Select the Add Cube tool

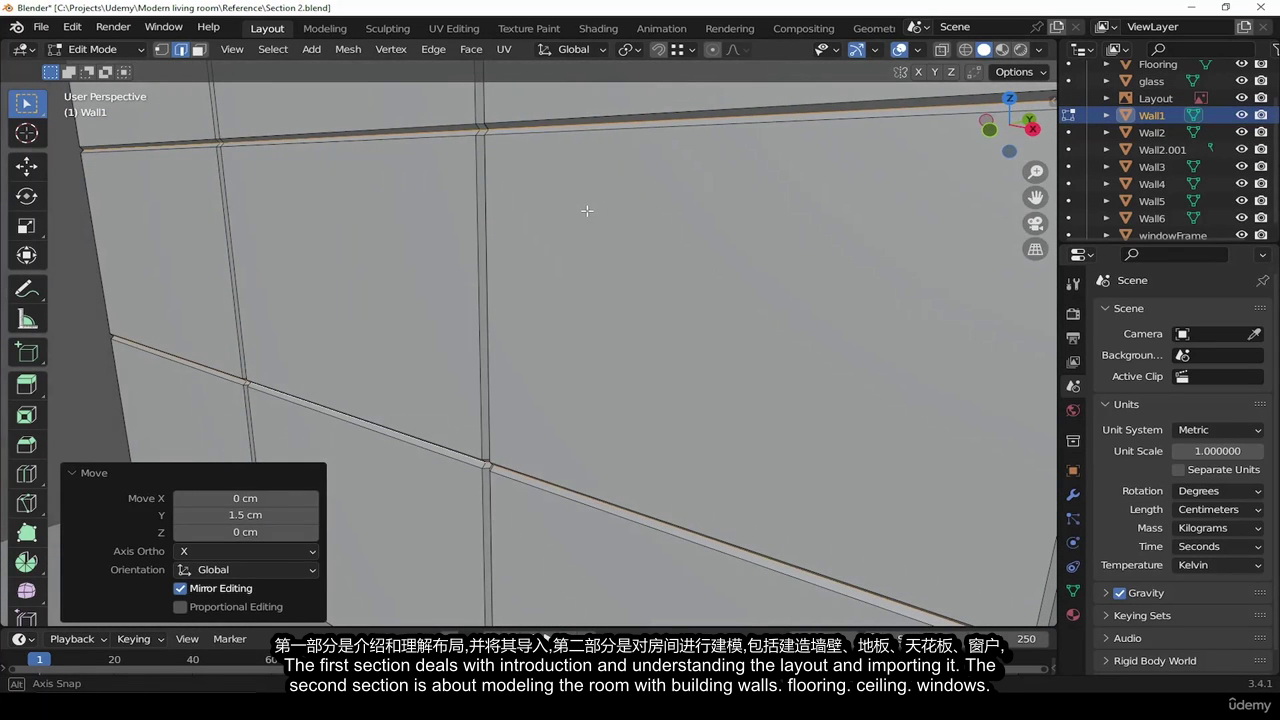tap(27, 352)
